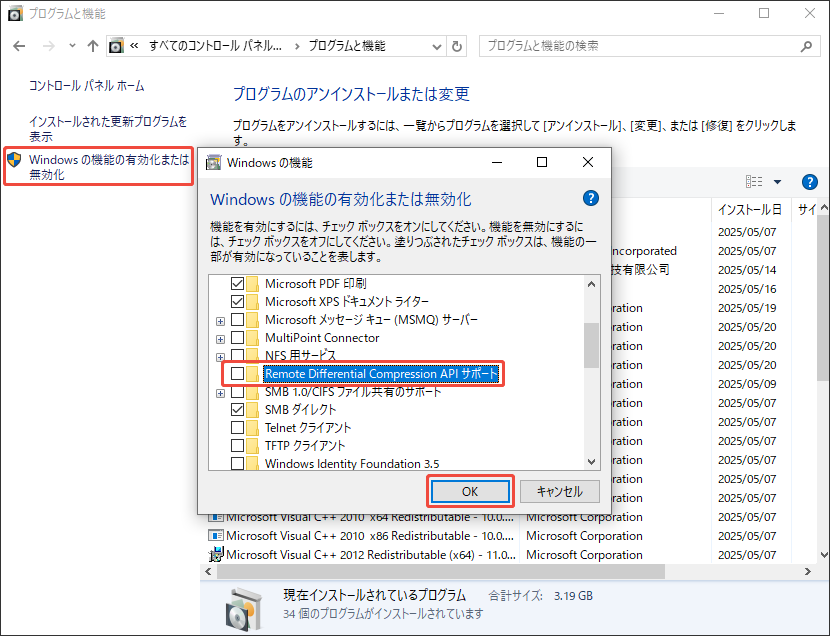Click the Refresh button beside address bar
The height and width of the screenshot is (636, 830).
click(x=457, y=47)
